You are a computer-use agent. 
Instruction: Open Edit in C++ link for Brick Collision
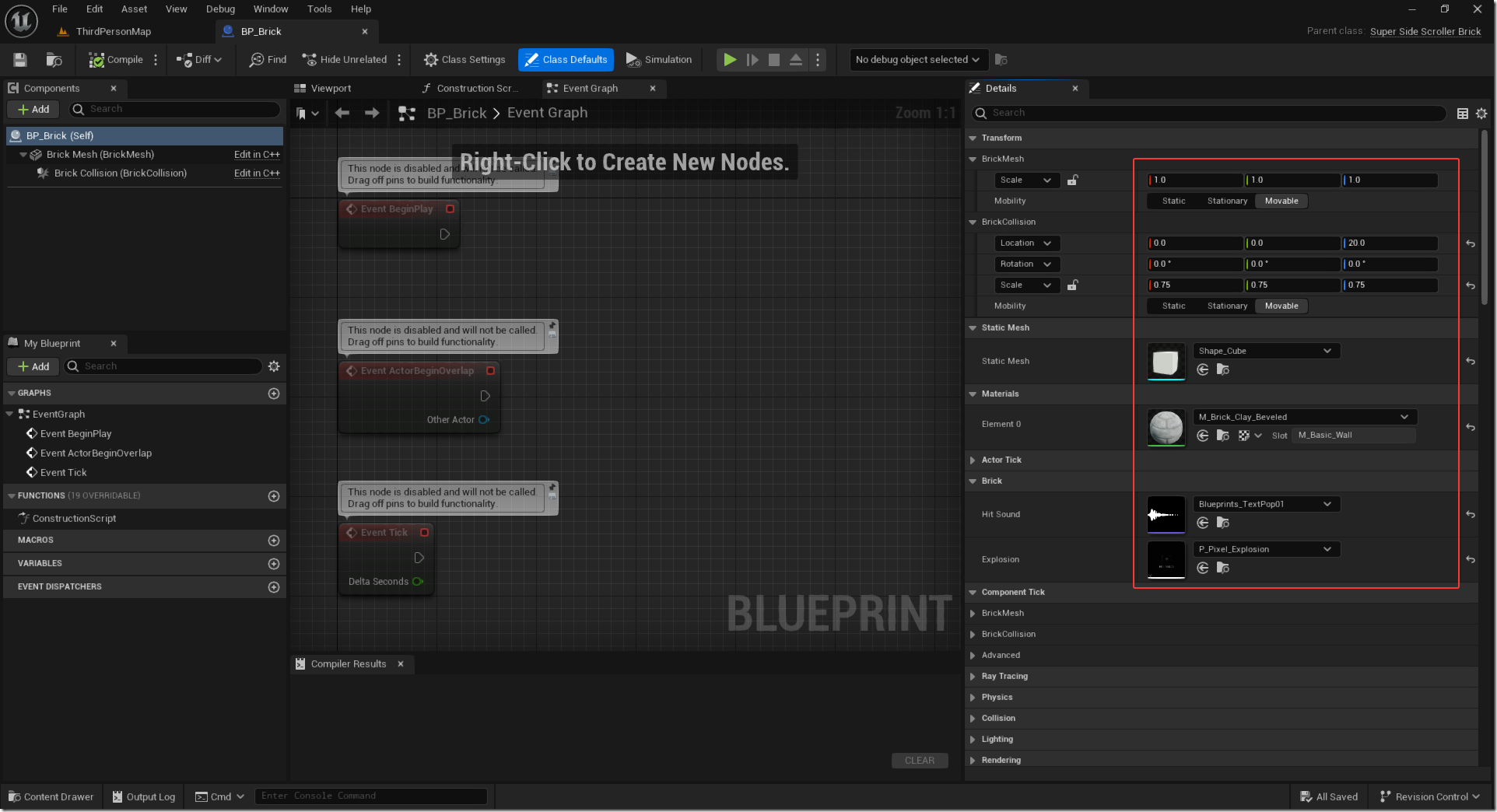pyautogui.click(x=257, y=173)
